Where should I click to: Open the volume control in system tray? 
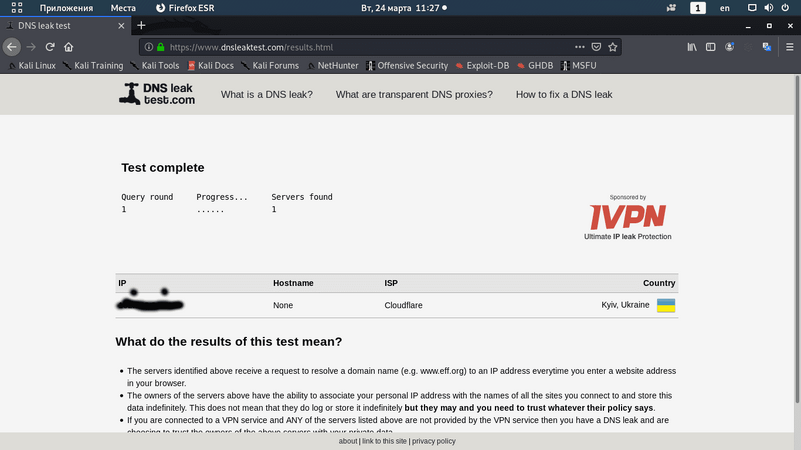768,8
